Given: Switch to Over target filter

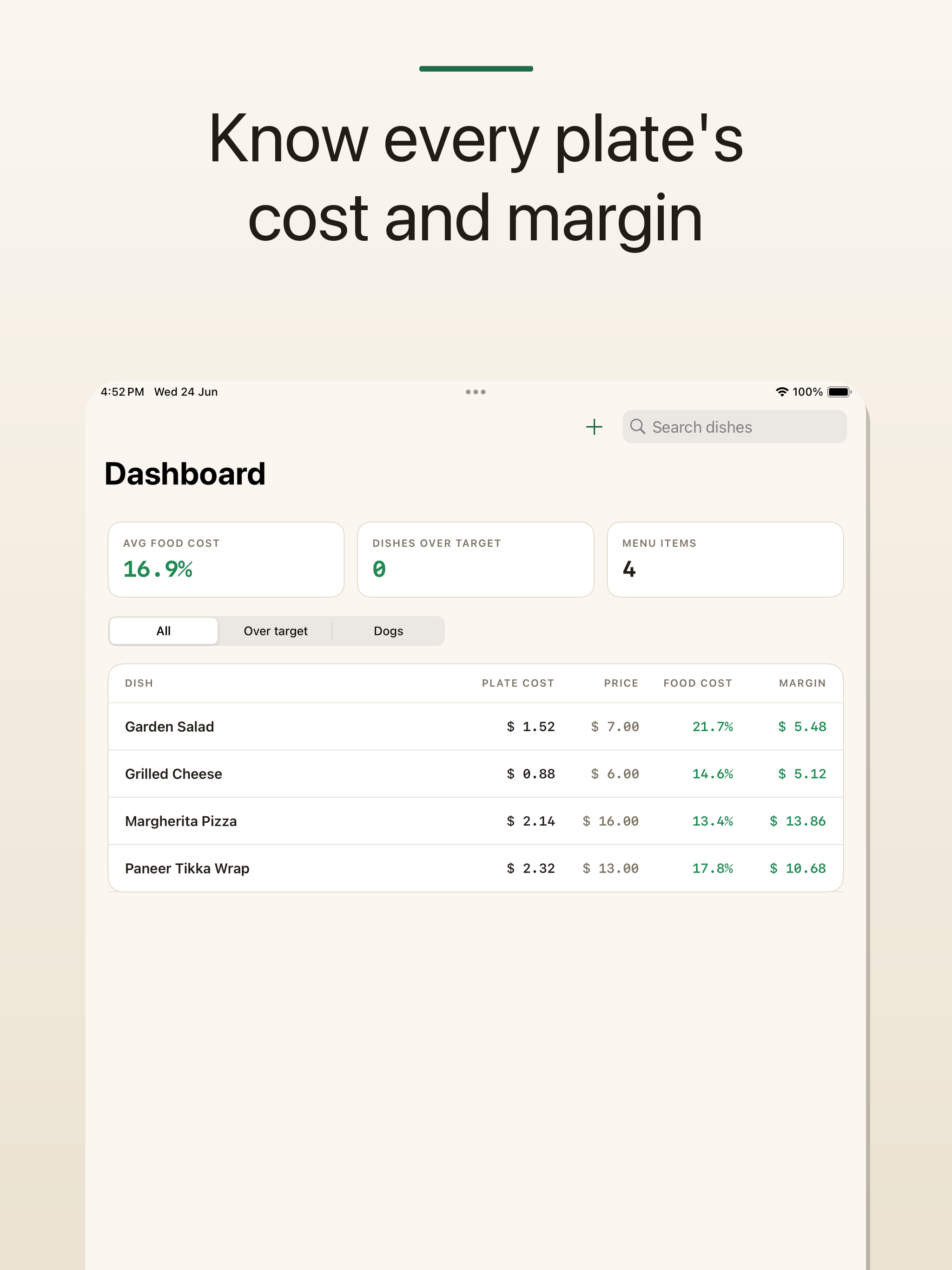Looking at the screenshot, I should pos(276,631).
